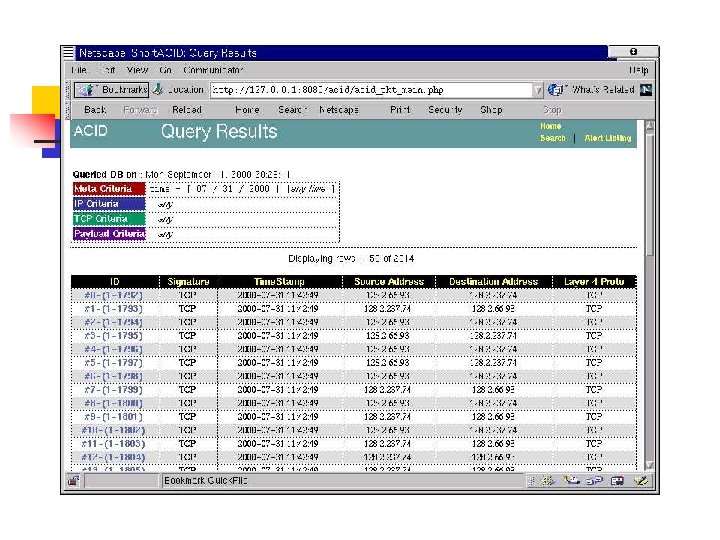Click the ID column header
The height and width of the screenshot is (540, 720).
tap(115, 281)
